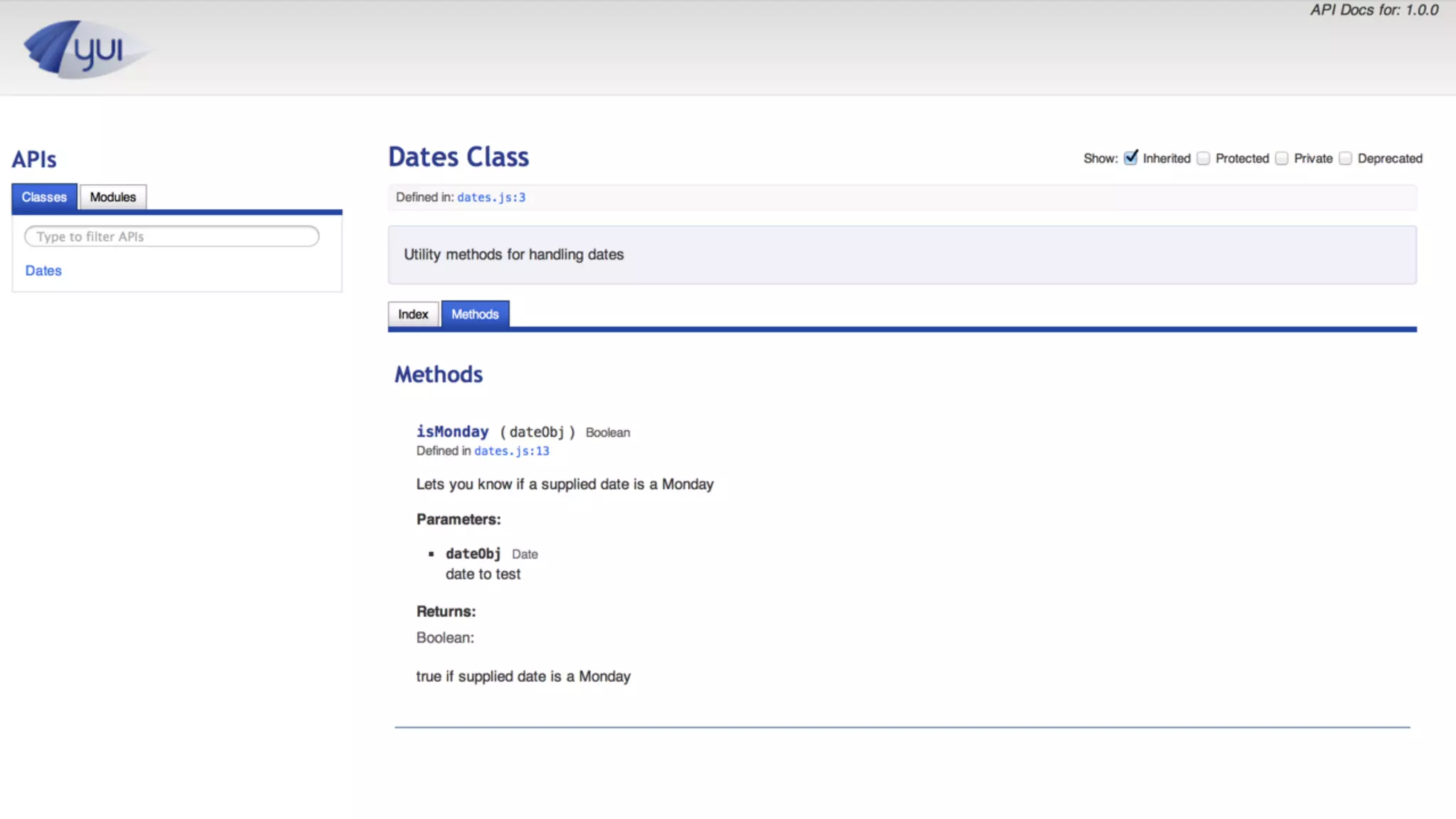Enable the Deprecated checkbox

point(1345,158)
